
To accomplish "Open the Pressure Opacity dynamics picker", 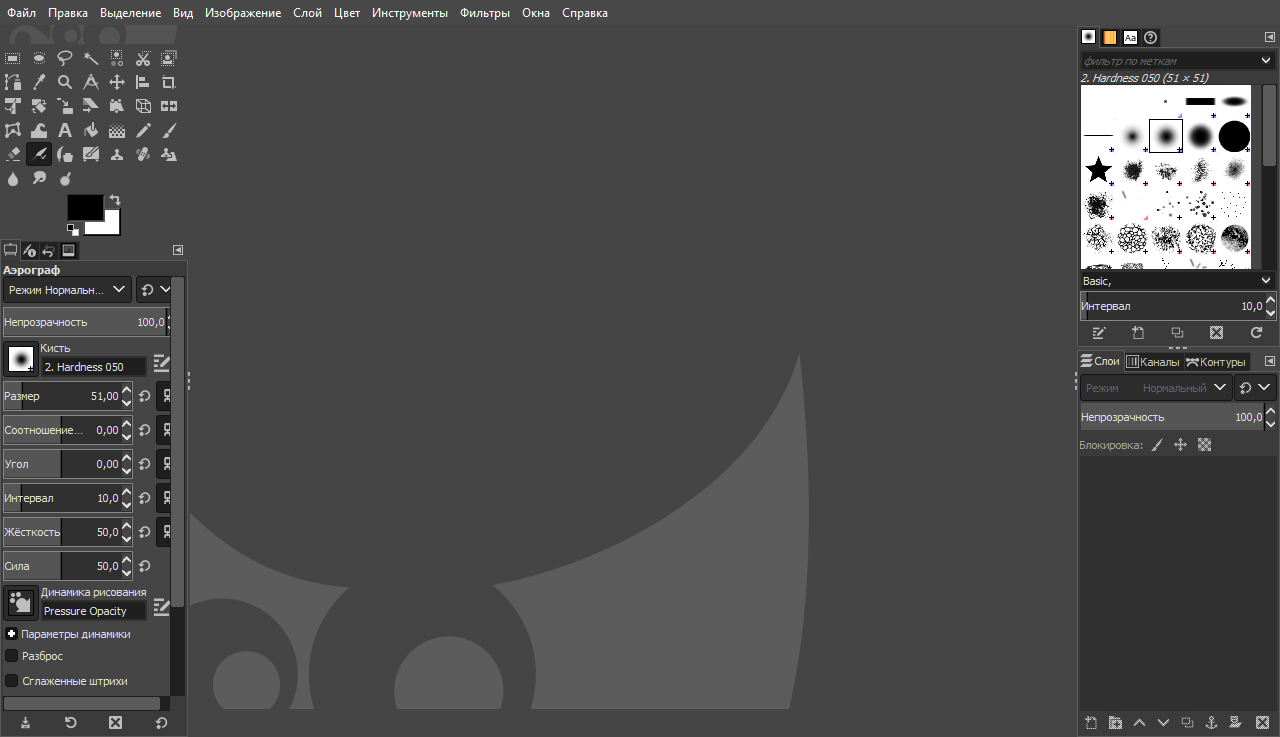I will (21, 602).
